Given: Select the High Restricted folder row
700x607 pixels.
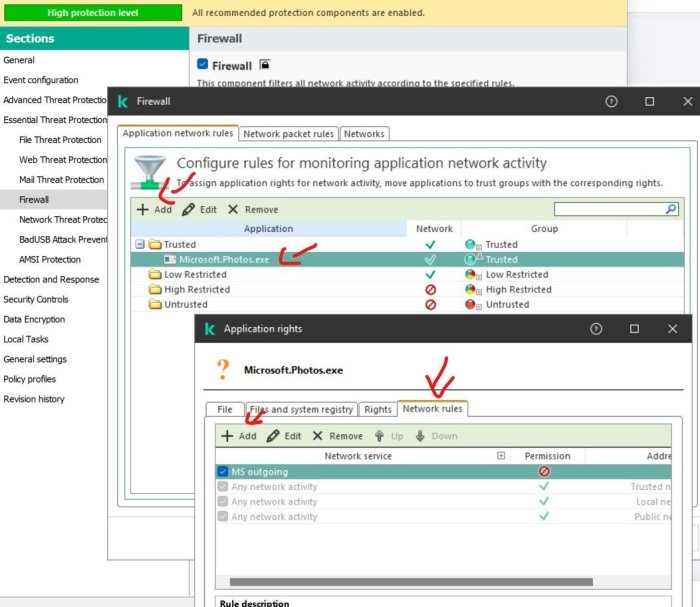Looking at the screenshot, I should [407, 289].
